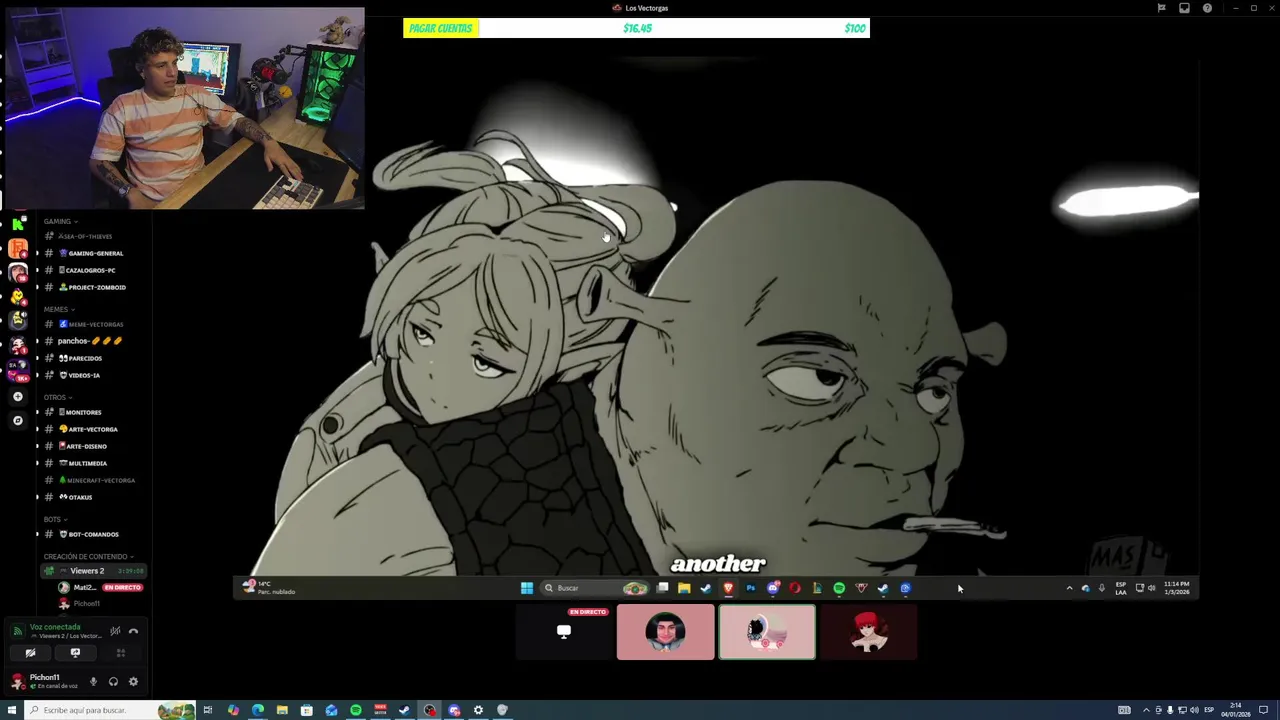
Task: Toggle deafen with the headphones icon
Action: point(113,682)
